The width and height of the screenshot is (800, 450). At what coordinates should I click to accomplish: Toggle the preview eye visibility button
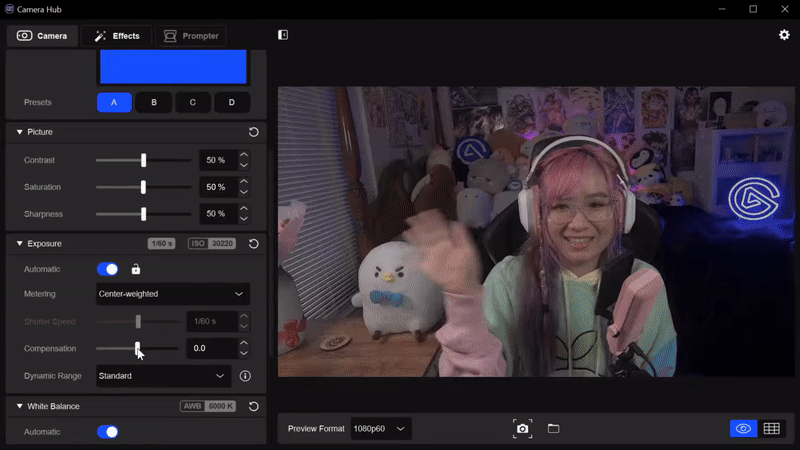coord(743,429)
